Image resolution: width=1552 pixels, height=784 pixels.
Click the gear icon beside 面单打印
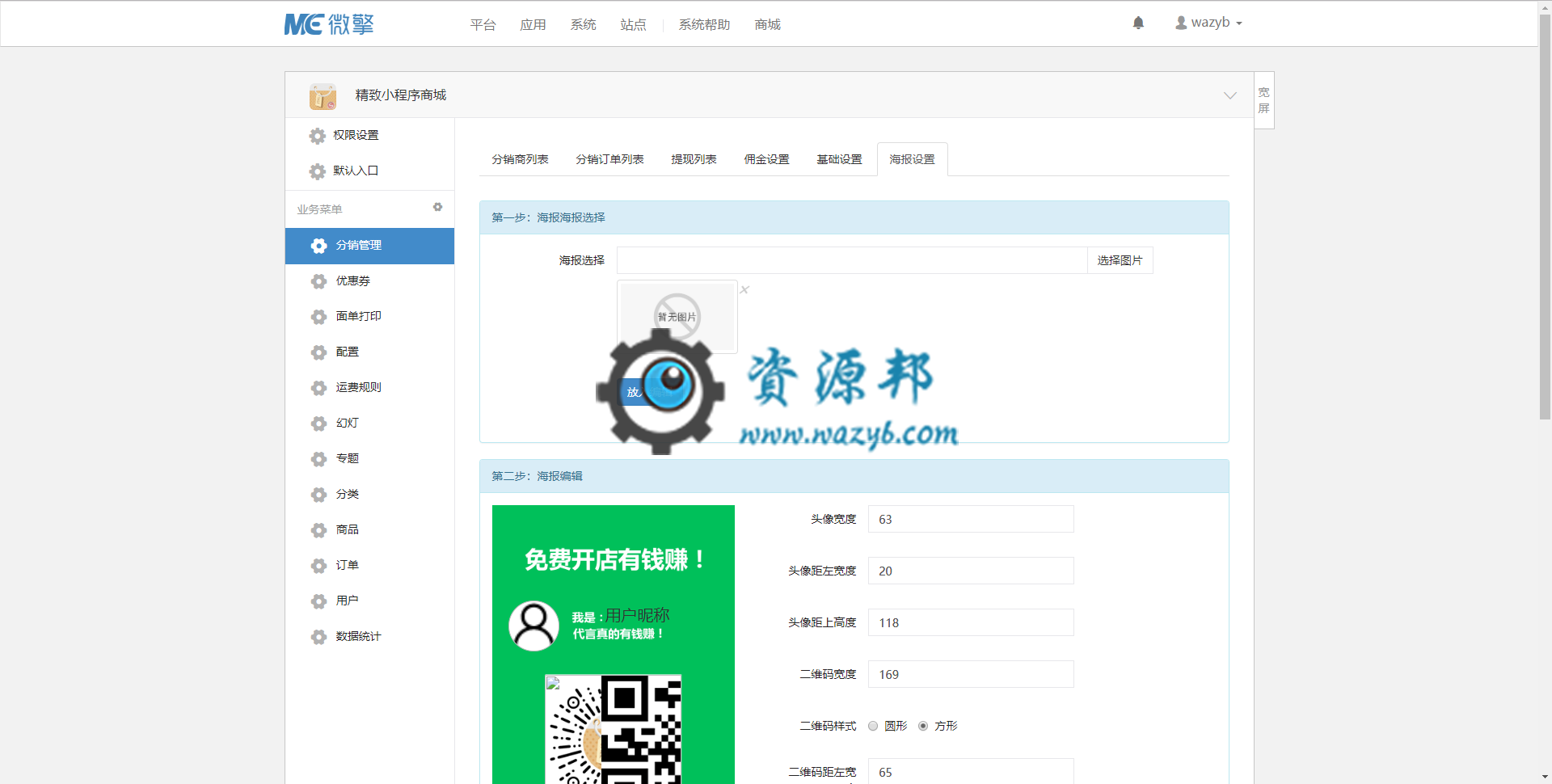(319, 317)
